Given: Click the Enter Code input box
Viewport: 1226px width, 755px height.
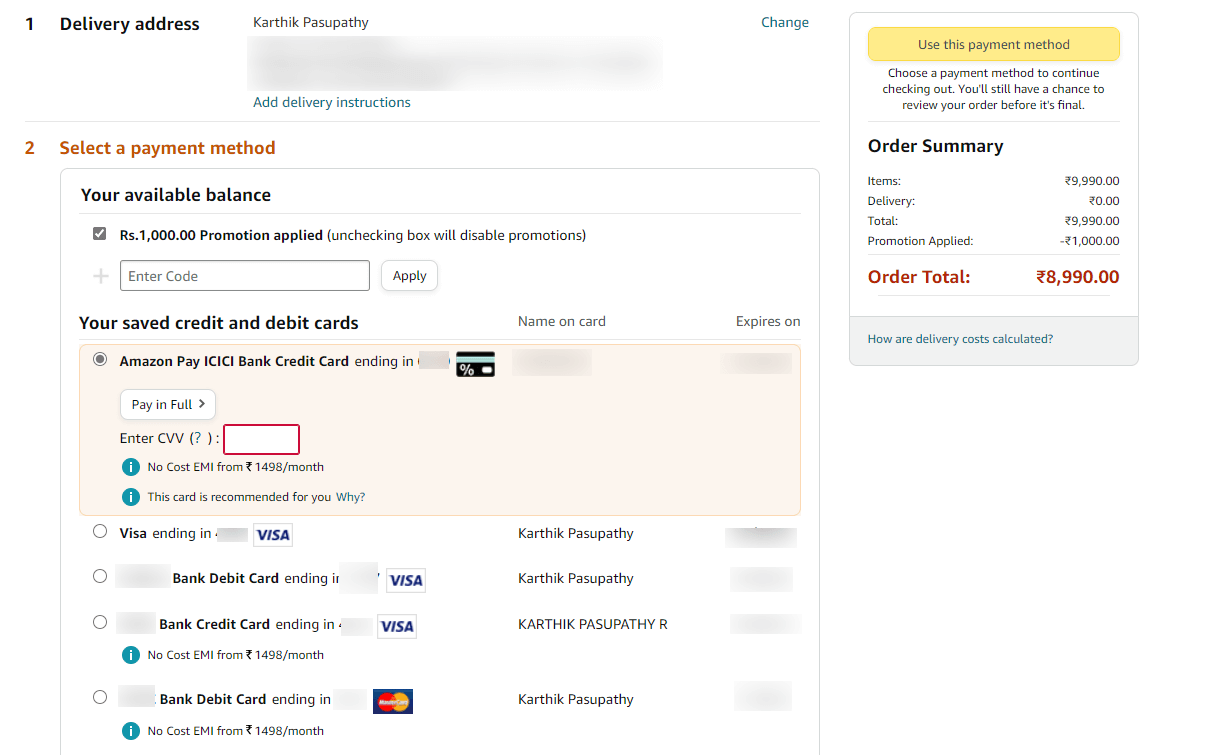Looking at the screenshot, I should [244, 275].
